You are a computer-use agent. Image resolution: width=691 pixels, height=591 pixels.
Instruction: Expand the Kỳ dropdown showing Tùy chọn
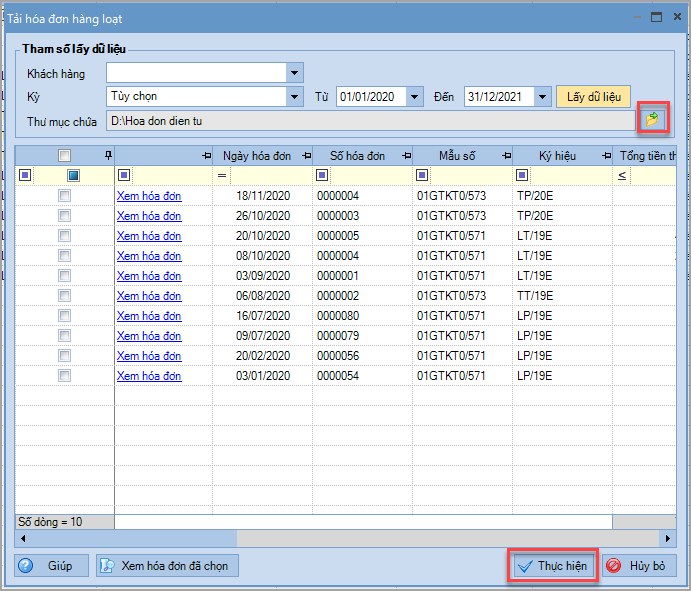click(x=294, y=97)
